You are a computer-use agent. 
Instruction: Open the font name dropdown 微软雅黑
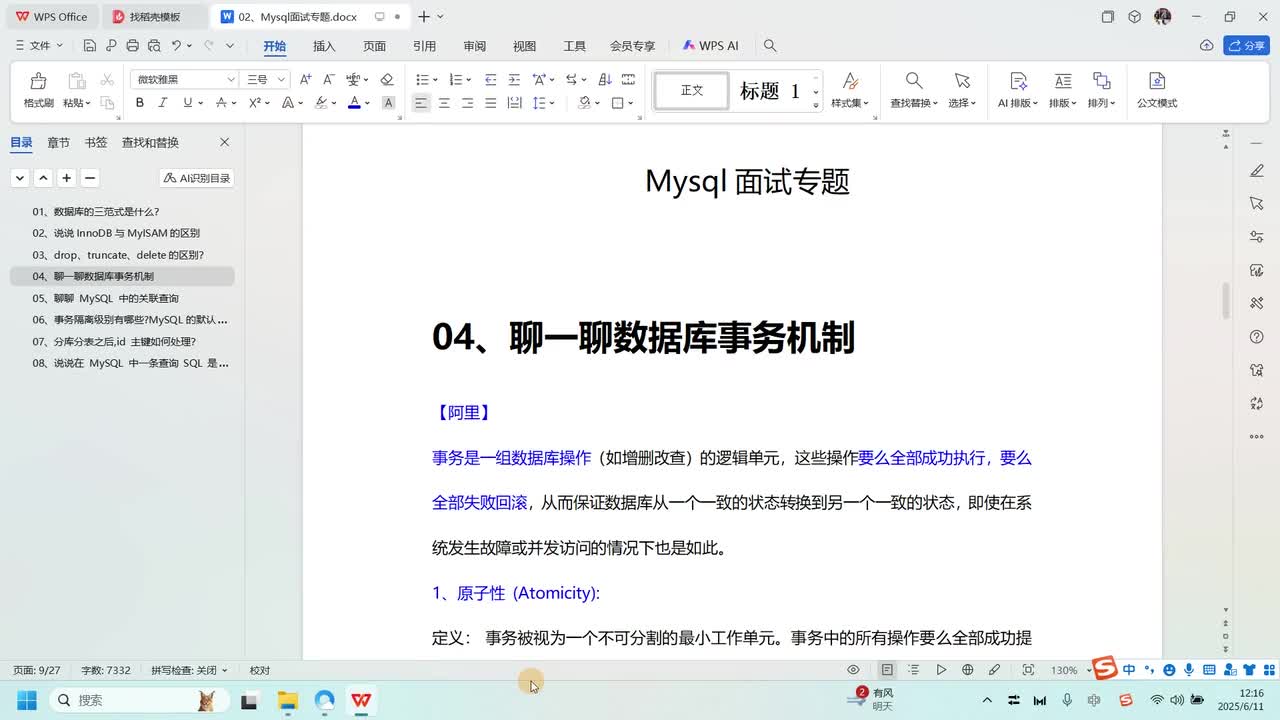pyautogui.click(x=231, y=80)
